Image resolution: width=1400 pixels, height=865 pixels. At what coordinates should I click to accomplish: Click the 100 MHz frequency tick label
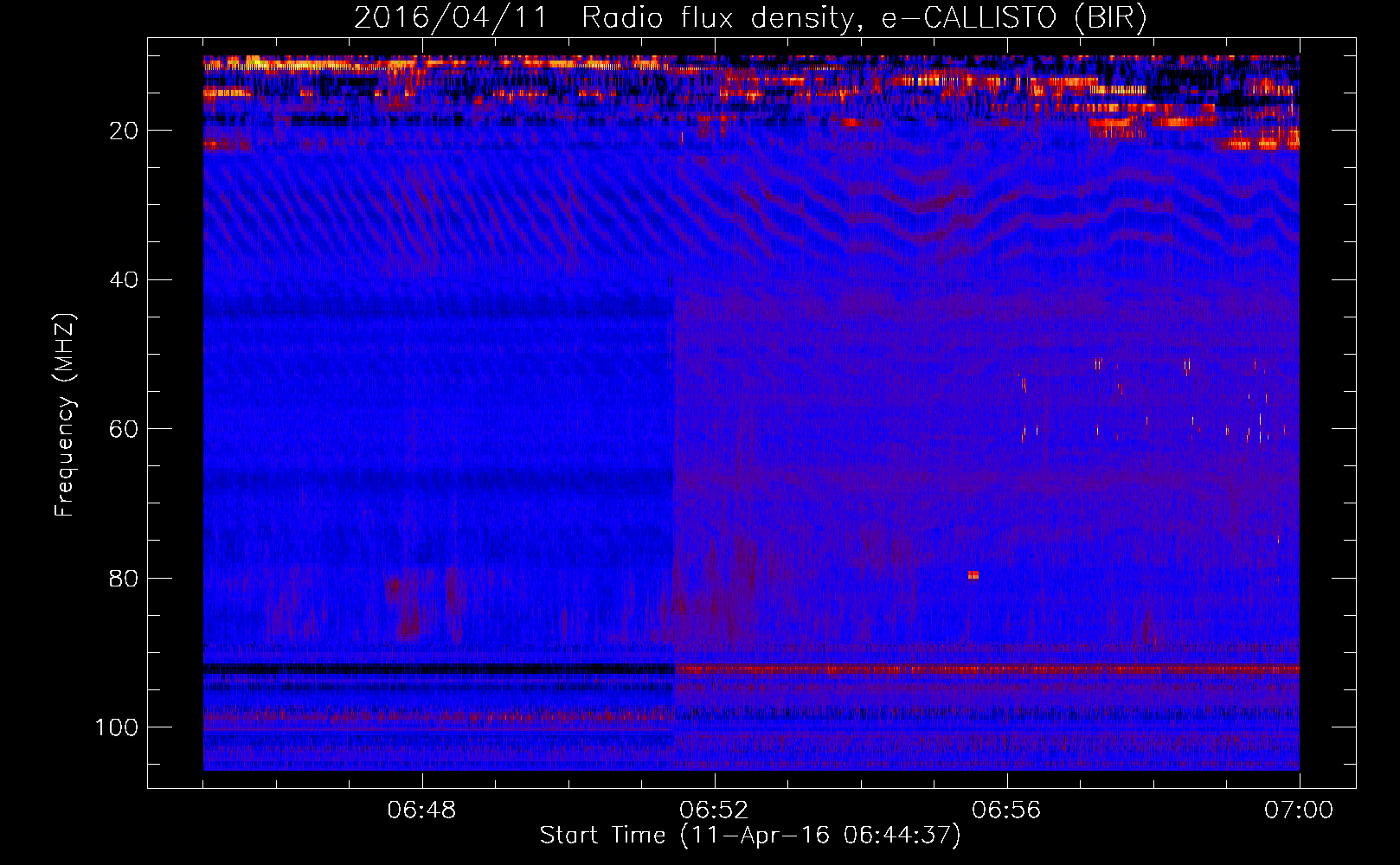coord(117,727)
